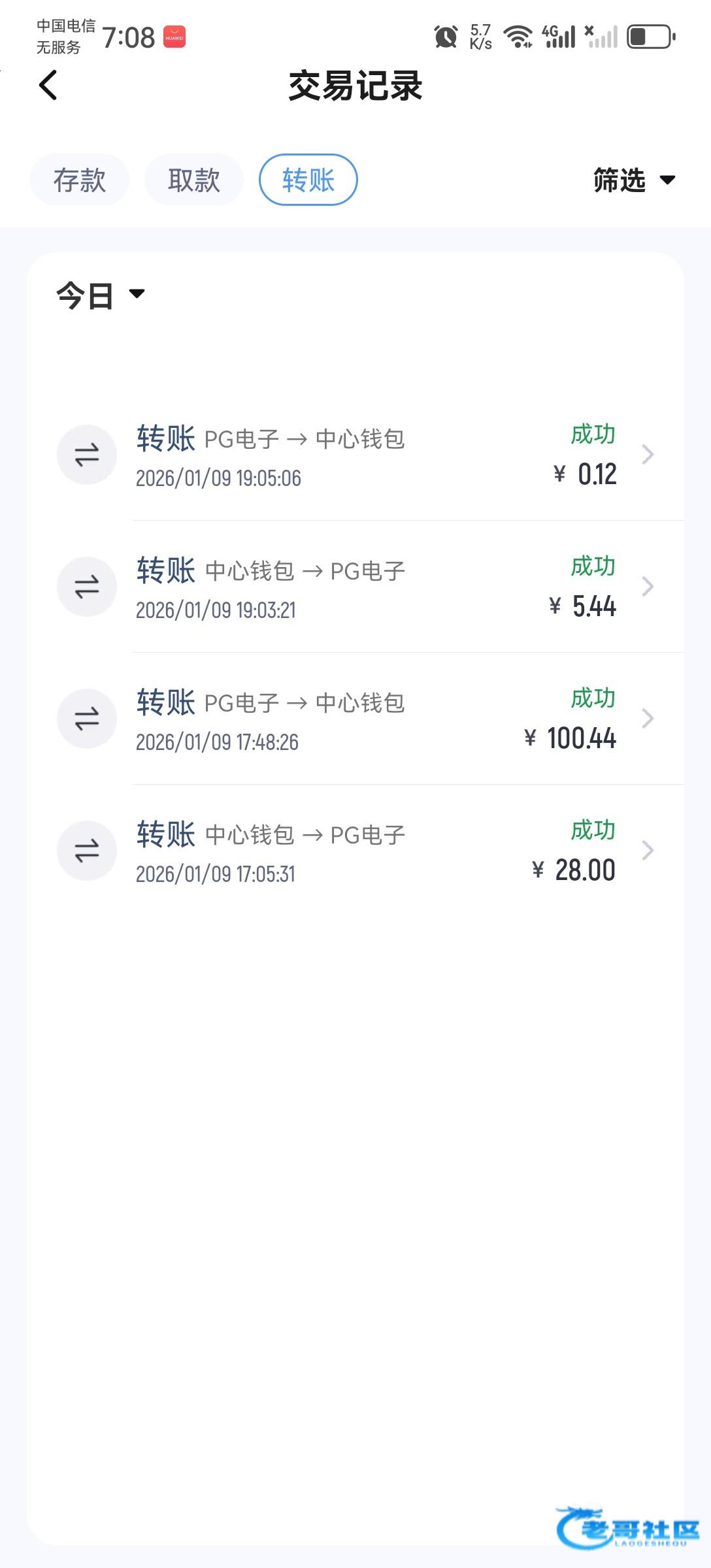Tap the 老哥社区 watermark logo
711x1568 pixels.
pyautogui.click(x=627, y=1527)
